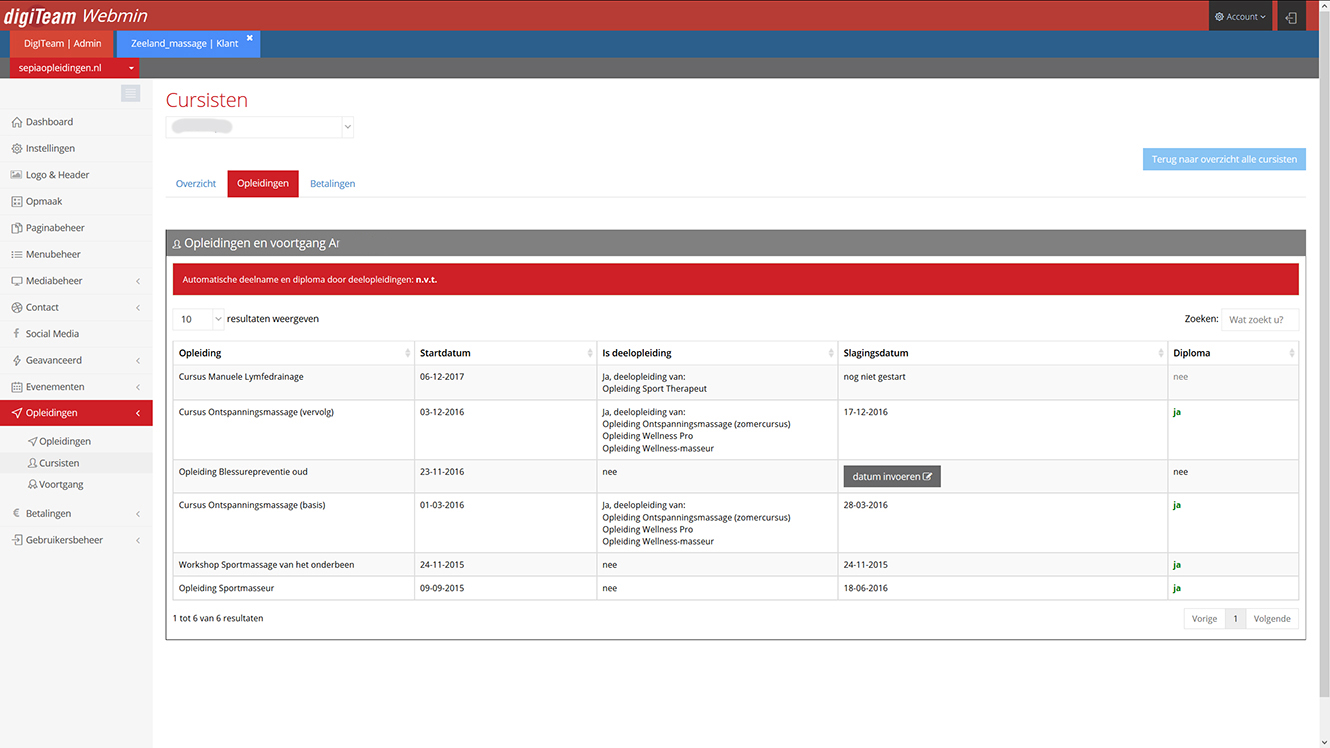Close the Zeeland_massage | Klant tab
This screenshot has height=748, width=1330.
click(x=250, y=38)
